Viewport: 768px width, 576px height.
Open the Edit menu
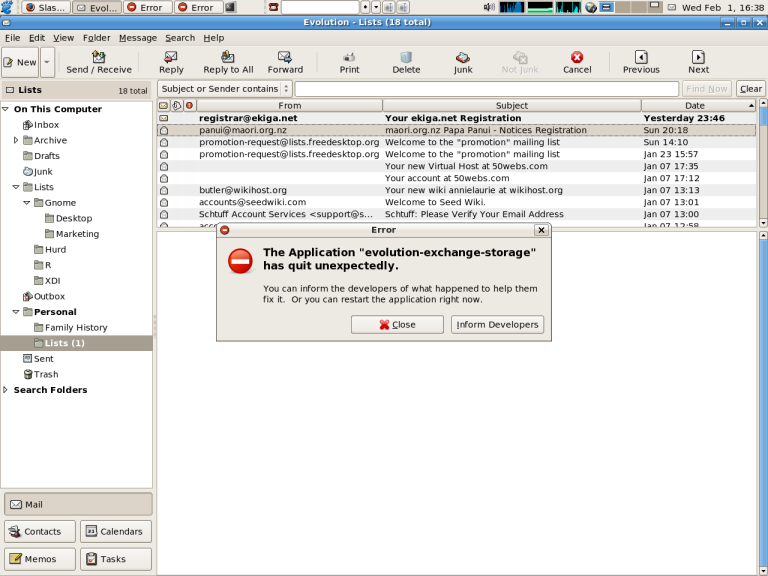pyautogui.click(x=37, y=38)
